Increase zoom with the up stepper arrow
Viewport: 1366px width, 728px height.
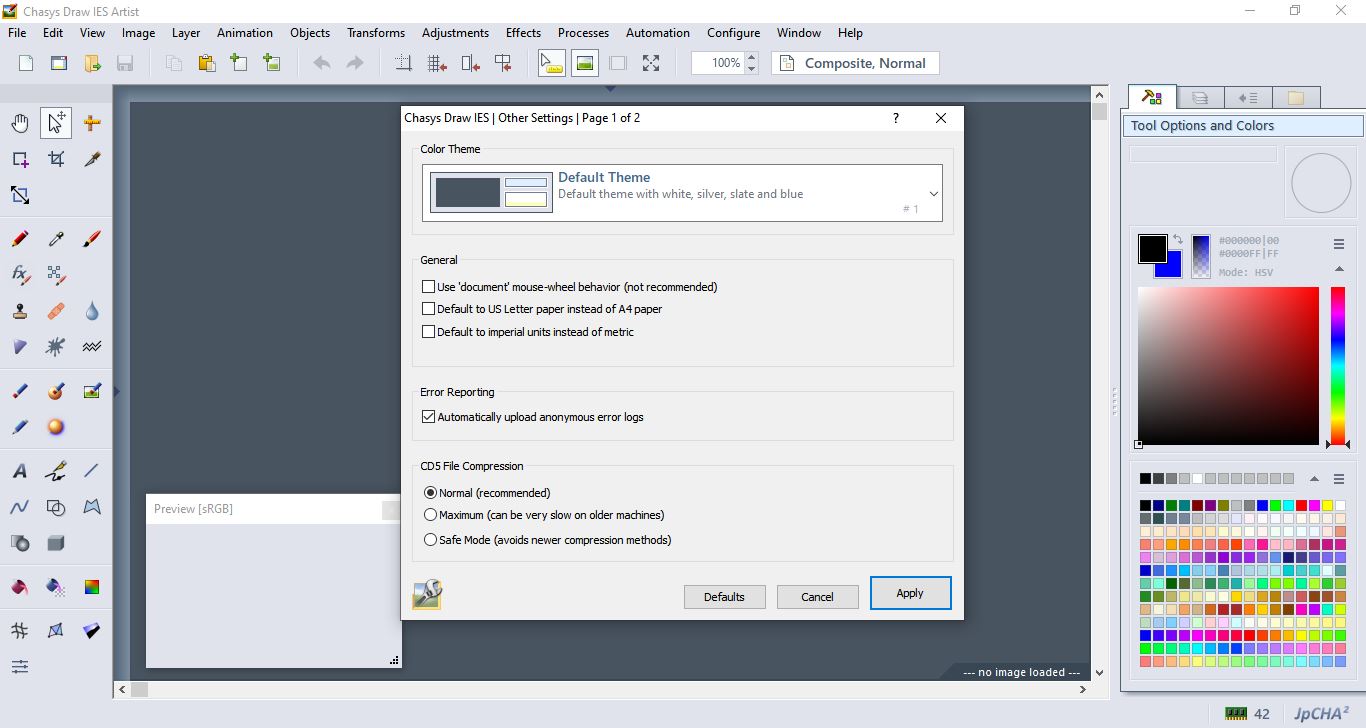coord(752,57)
